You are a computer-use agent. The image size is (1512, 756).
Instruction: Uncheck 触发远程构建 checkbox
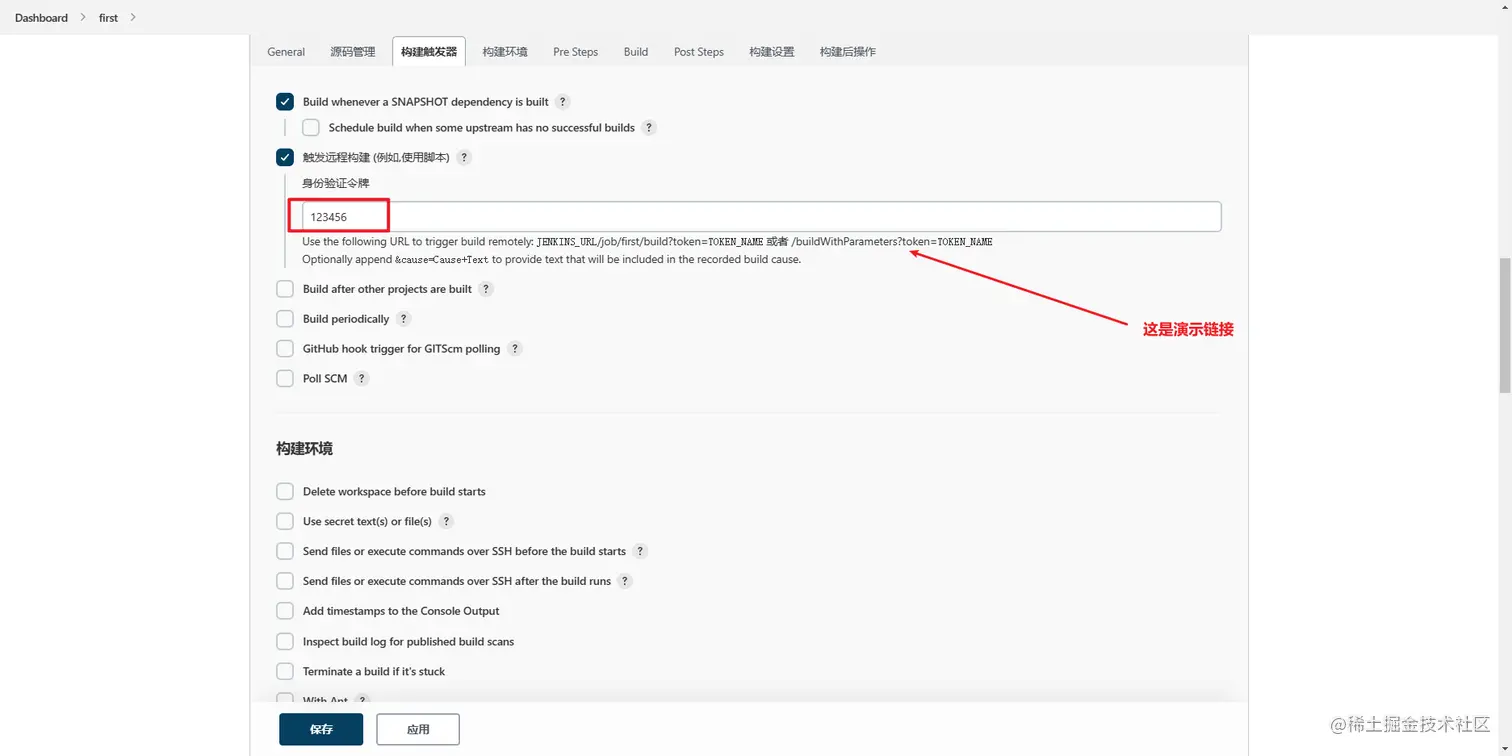click(x=285, y=157)
